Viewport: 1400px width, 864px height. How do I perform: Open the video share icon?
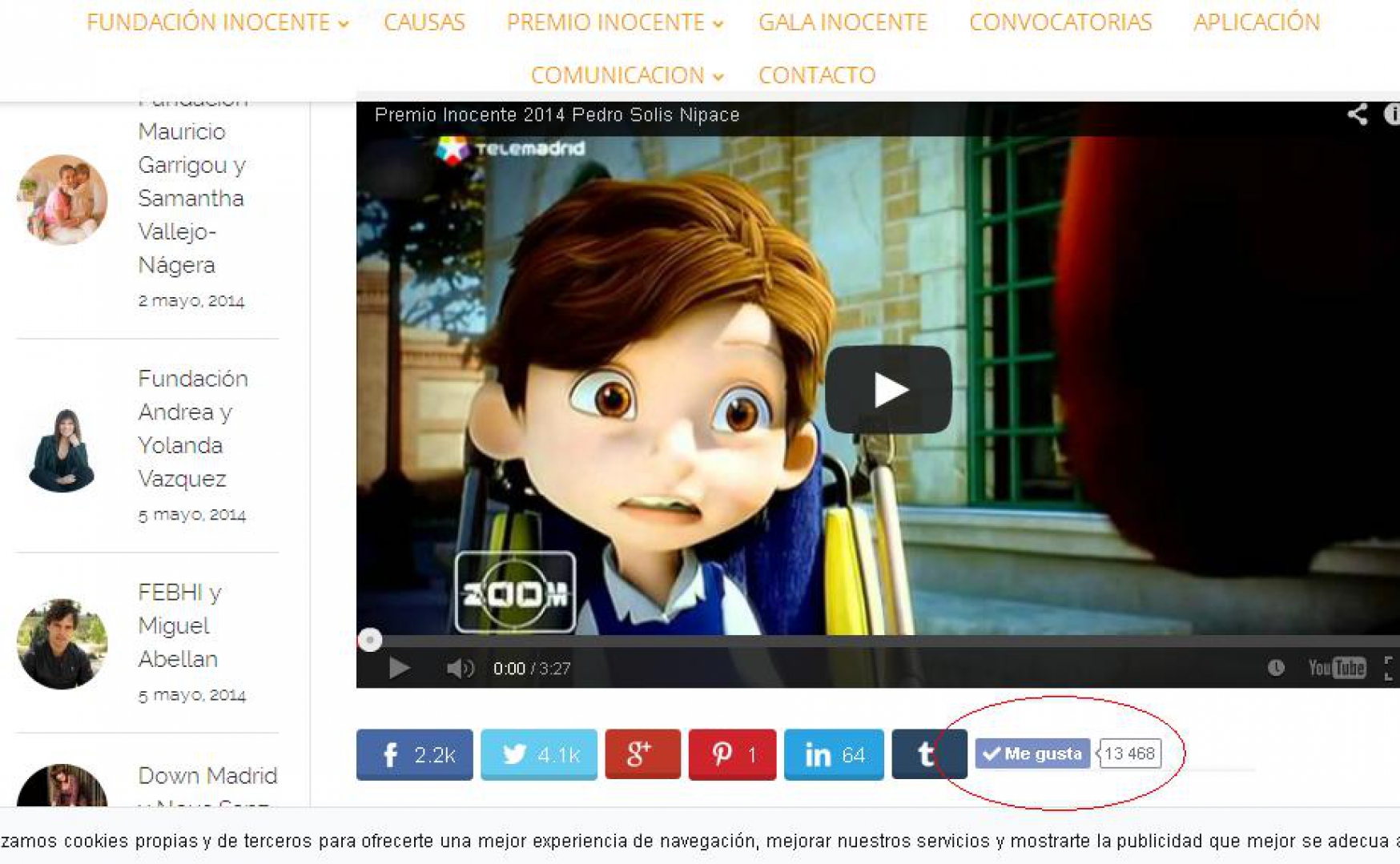(x=1357, y=115)
